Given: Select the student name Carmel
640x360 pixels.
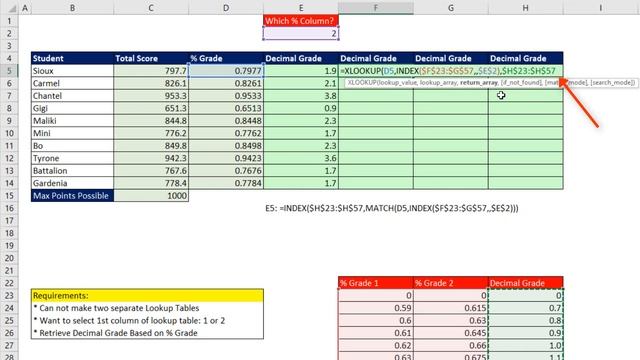Looking at the screenshot, I should pyautogui.click(x=72, y=83).
